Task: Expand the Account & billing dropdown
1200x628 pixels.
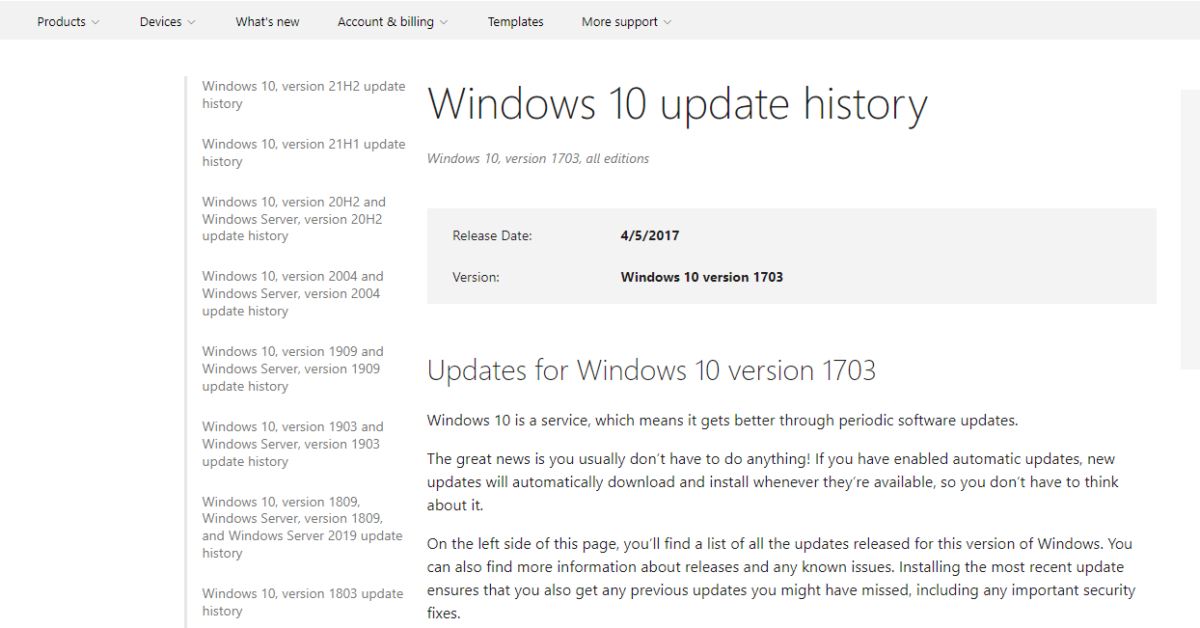Action: pos(392,22)
